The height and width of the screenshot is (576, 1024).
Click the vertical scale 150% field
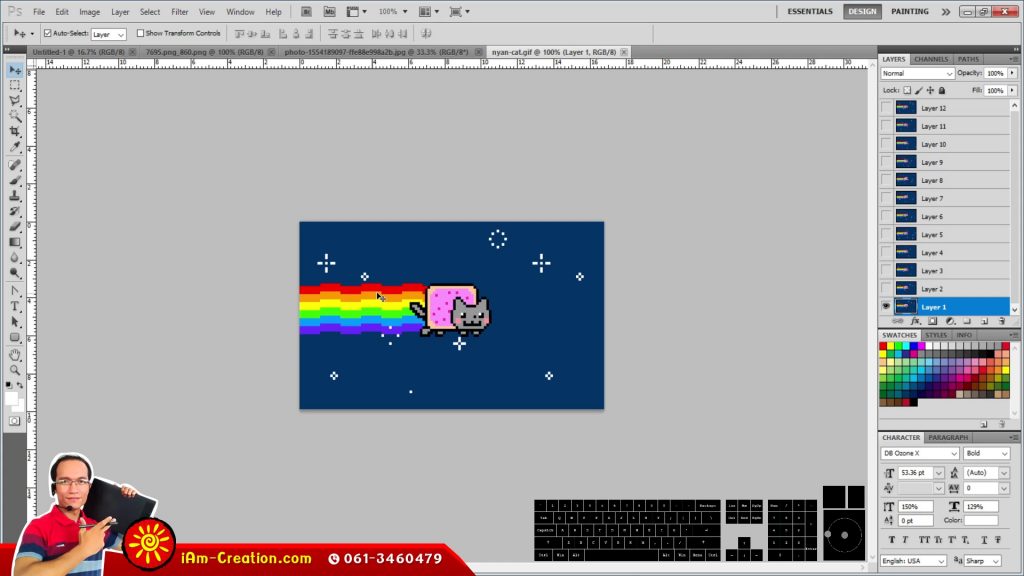tap(916, 506)
